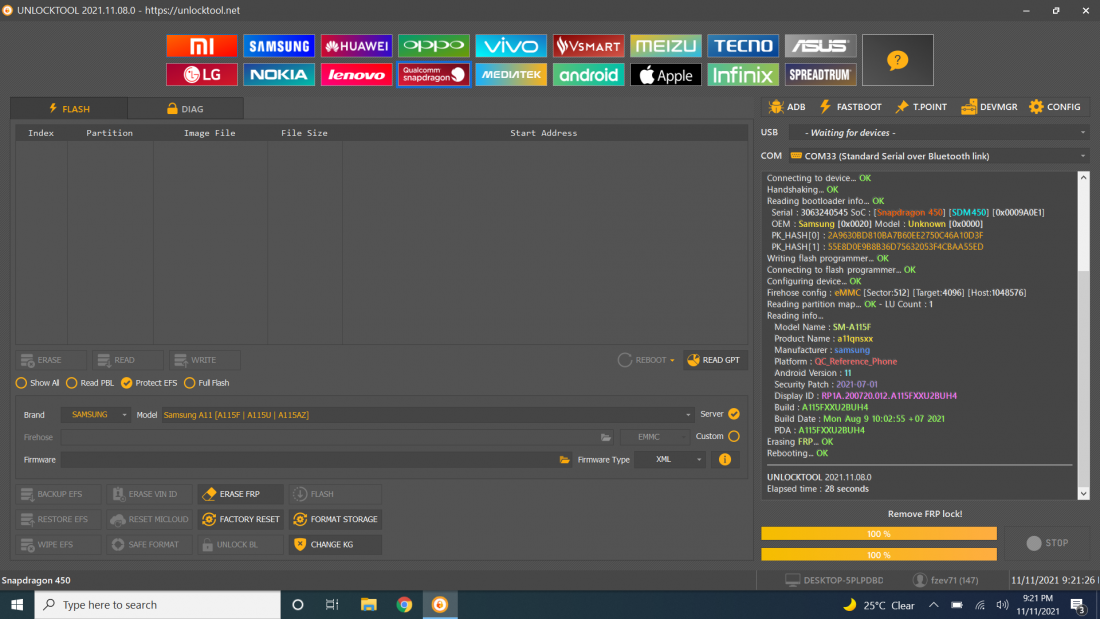The image size is (1100, 619).
Task: Select the Vsmart brand logo
Action: [588, 46]
